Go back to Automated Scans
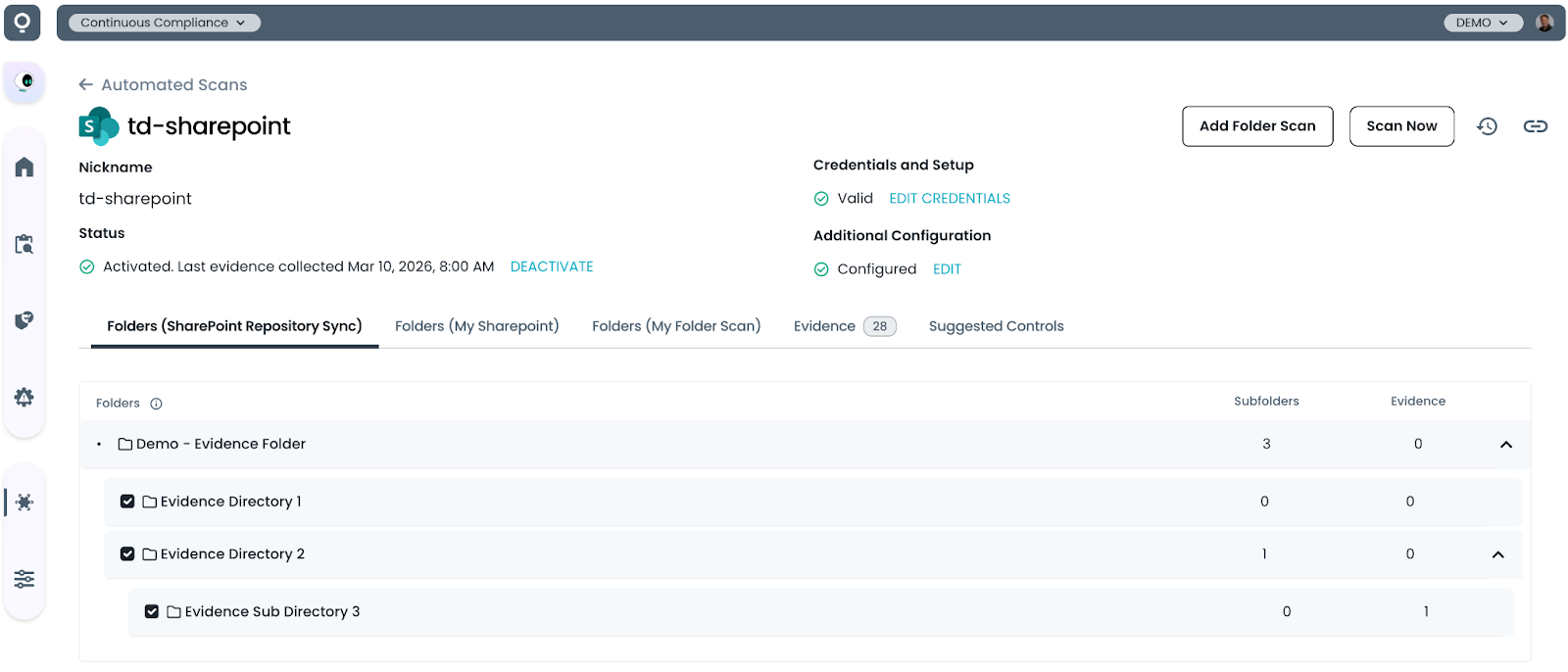 (x=174, y=85)
